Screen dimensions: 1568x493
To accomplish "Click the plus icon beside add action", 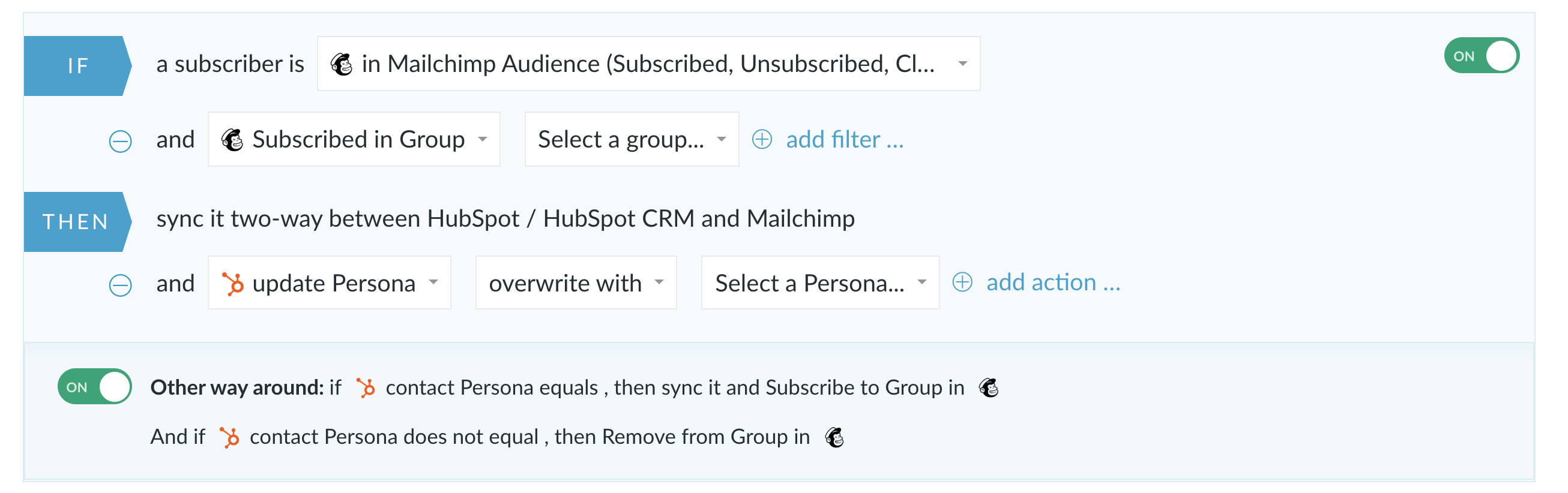I will click(962, 282).
